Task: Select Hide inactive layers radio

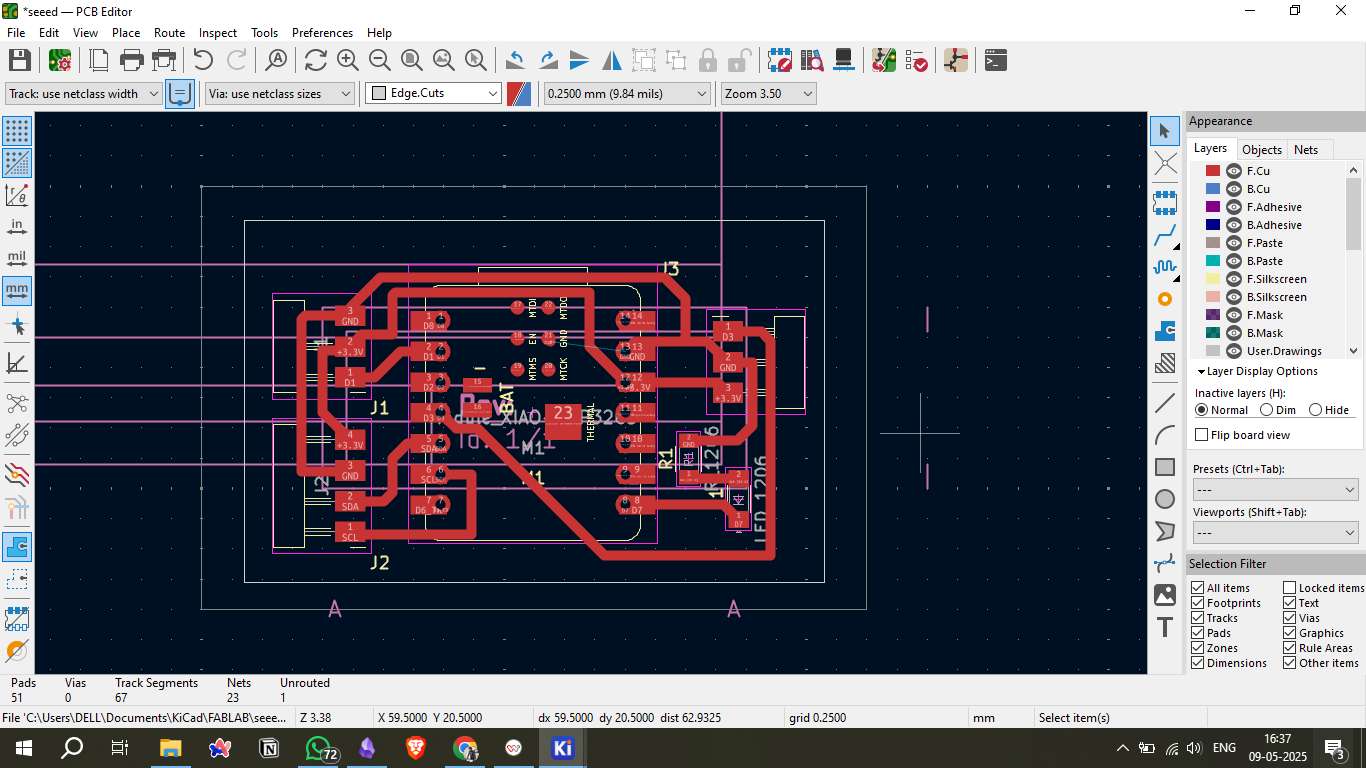Action: (x=1315, y=410)
